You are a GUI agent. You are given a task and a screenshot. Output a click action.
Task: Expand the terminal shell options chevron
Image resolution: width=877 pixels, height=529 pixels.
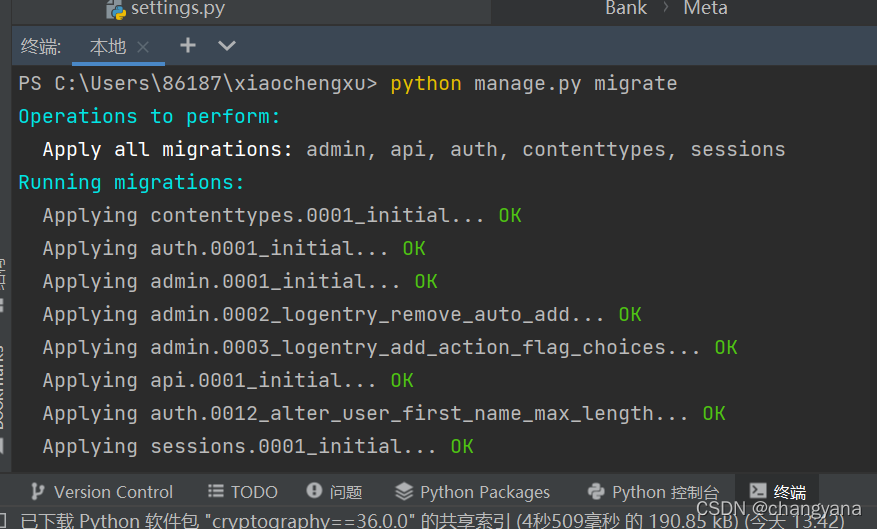point(227,45)
